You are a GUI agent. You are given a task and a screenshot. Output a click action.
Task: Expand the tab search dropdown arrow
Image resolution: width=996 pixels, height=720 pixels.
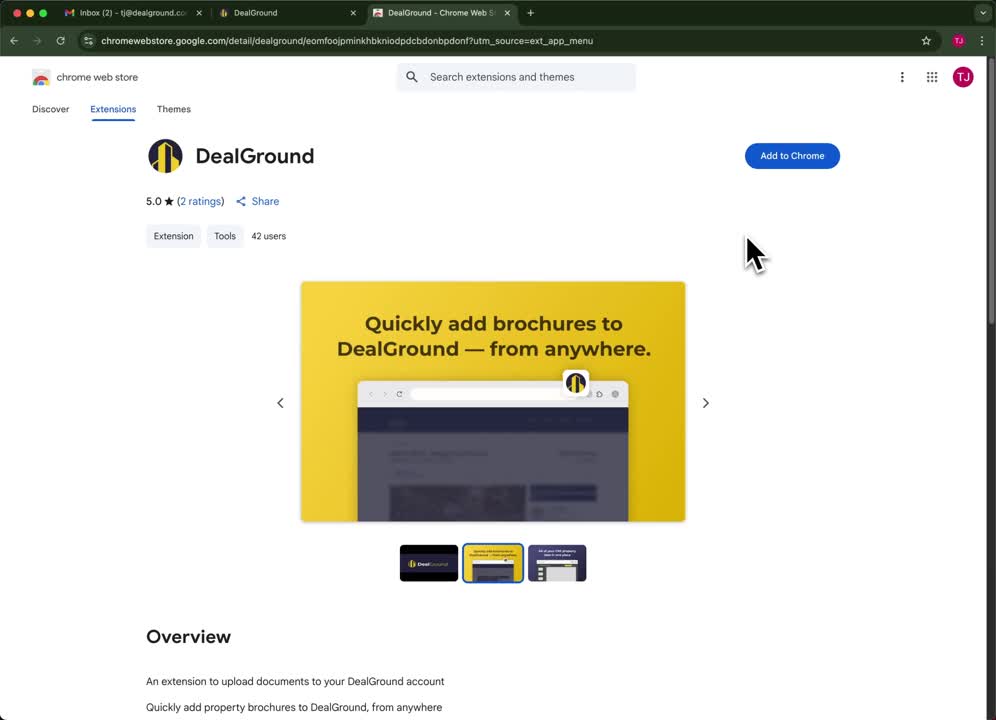pos(983,13)
